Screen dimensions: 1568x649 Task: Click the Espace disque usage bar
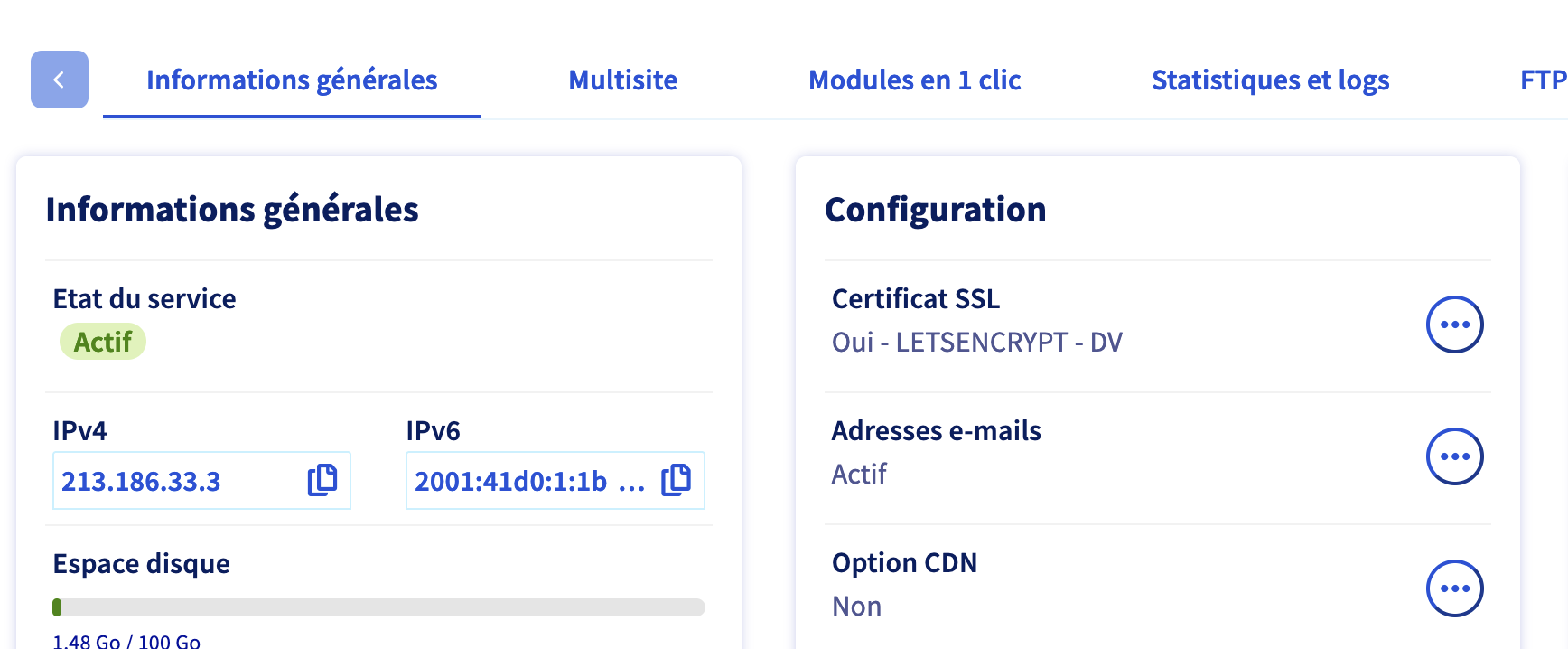coord(378,607)
